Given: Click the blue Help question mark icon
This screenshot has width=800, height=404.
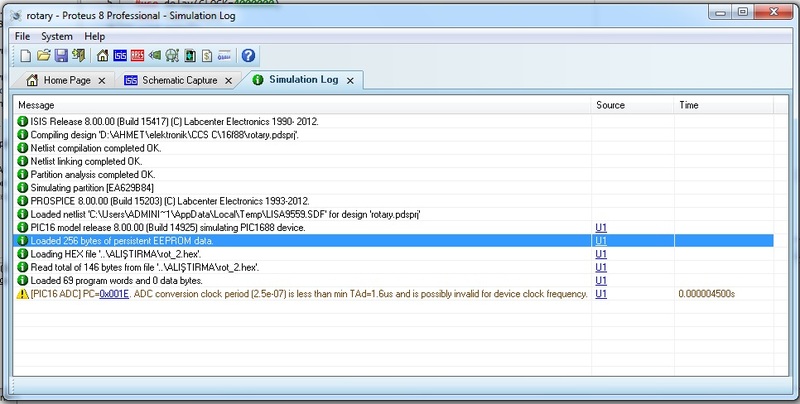Looking at the screenshot, I should click(248, 55).
